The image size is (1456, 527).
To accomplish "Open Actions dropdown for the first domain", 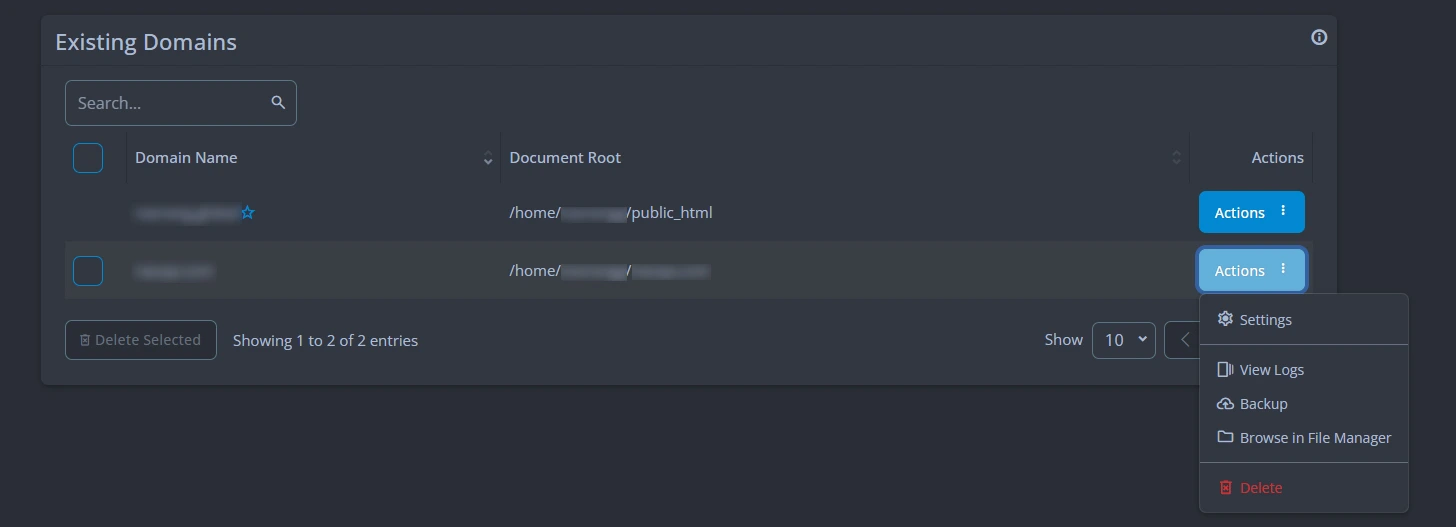I will [1252, 212].
